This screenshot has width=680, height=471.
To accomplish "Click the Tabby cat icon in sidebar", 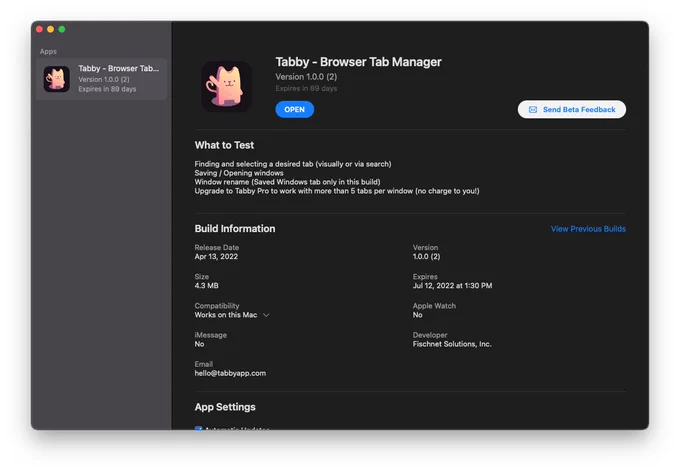I will point(57,79).
